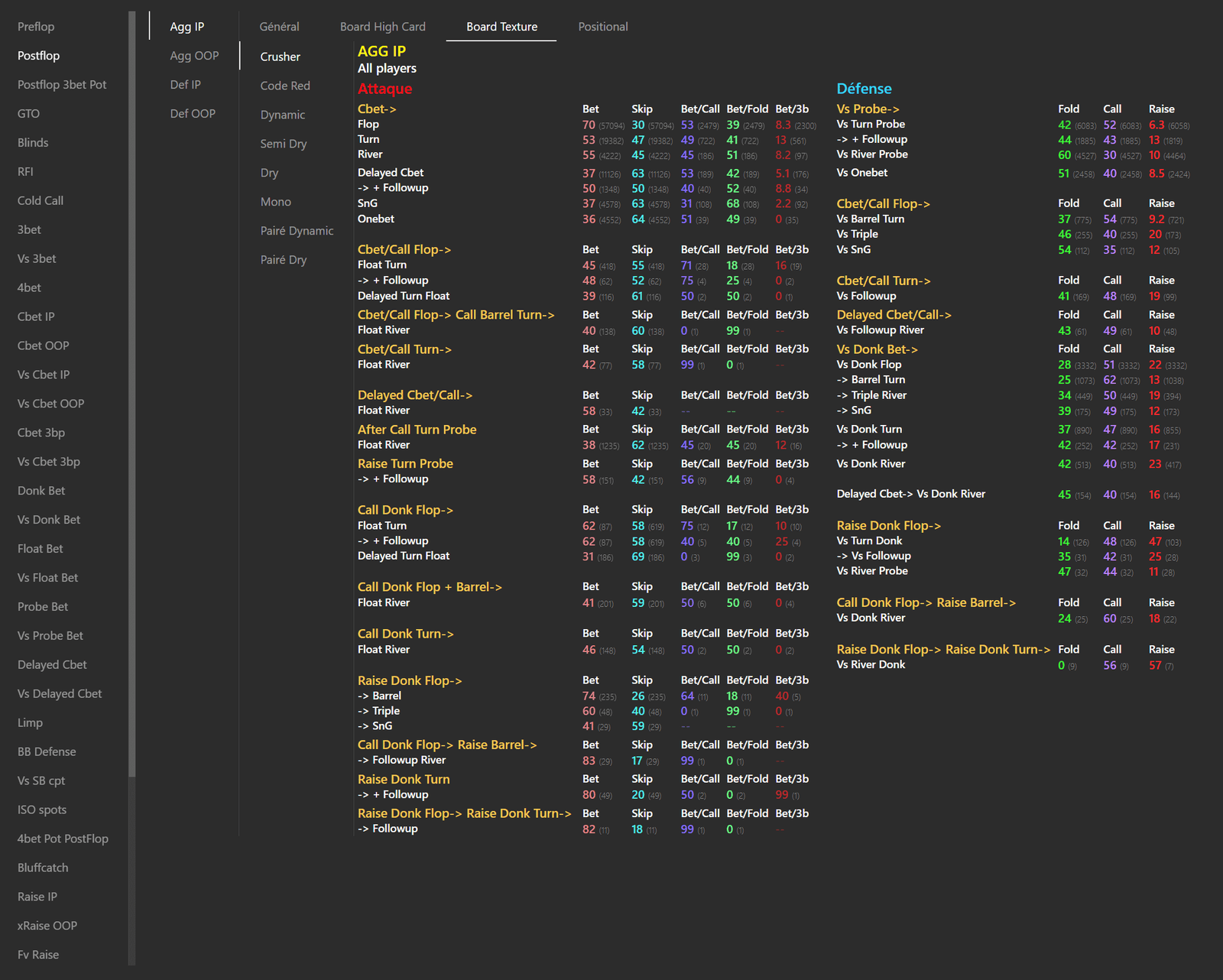Viewport: 1223px width, 980px height.
Task: Pick the Paired Dynamic texture option
Action: point(297,231)
